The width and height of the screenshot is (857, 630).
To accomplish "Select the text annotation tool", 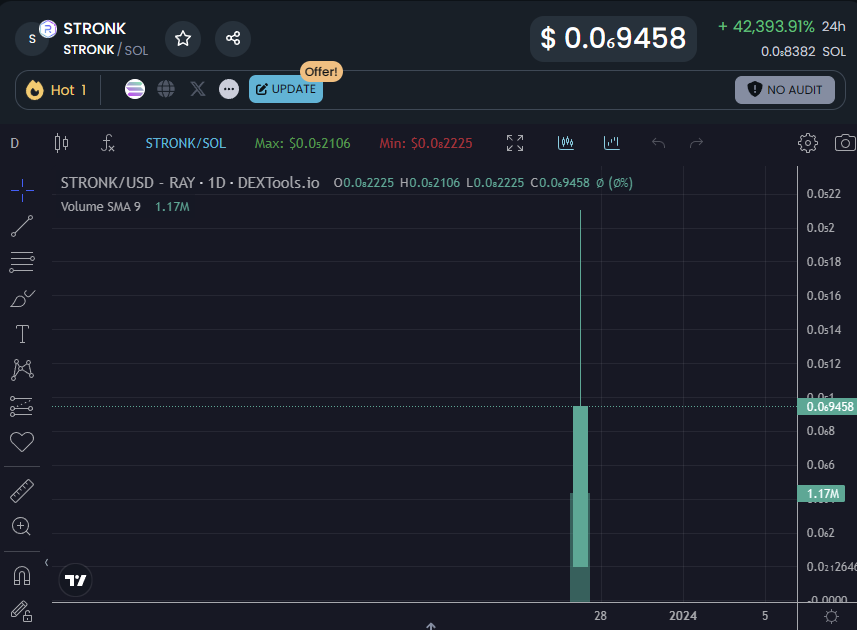I will (22, 334).
